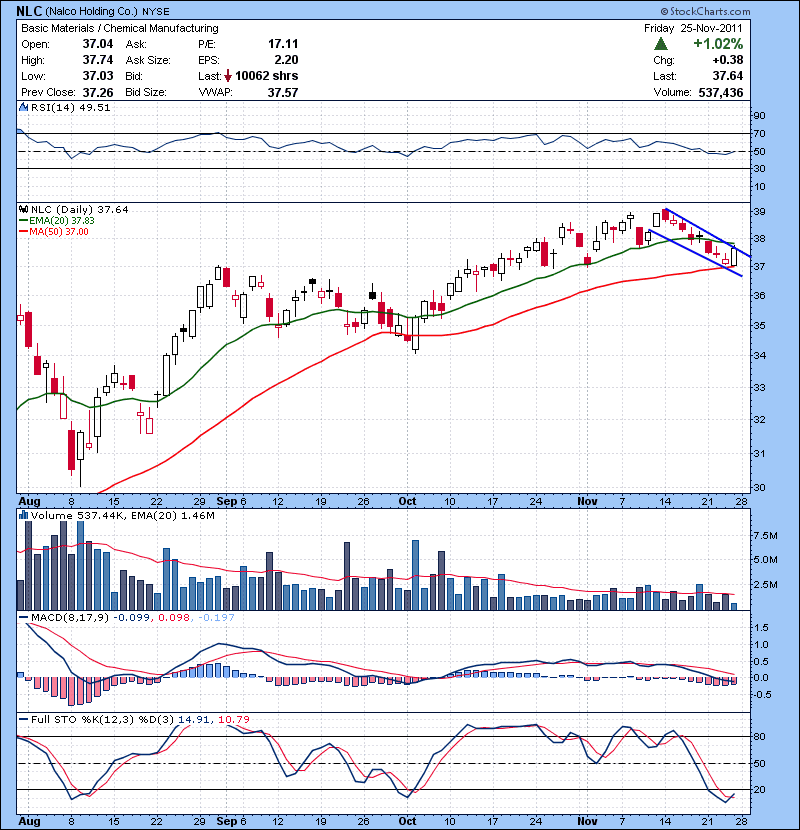Click the NLC (Daily) 37.64 chart label
Viewport: 800px width, 830px height.
79,210
